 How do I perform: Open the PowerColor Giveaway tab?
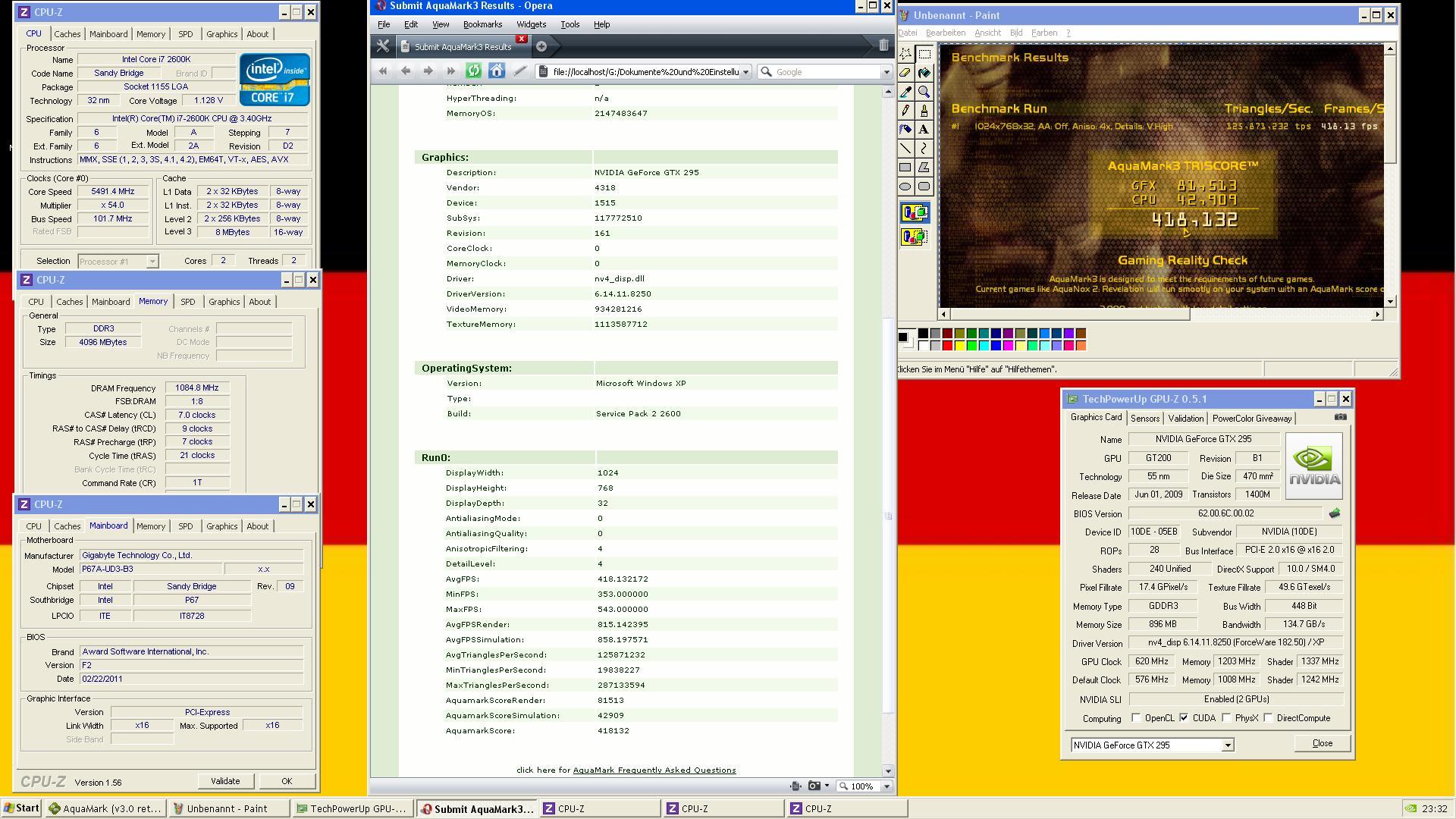[1251, 419]
